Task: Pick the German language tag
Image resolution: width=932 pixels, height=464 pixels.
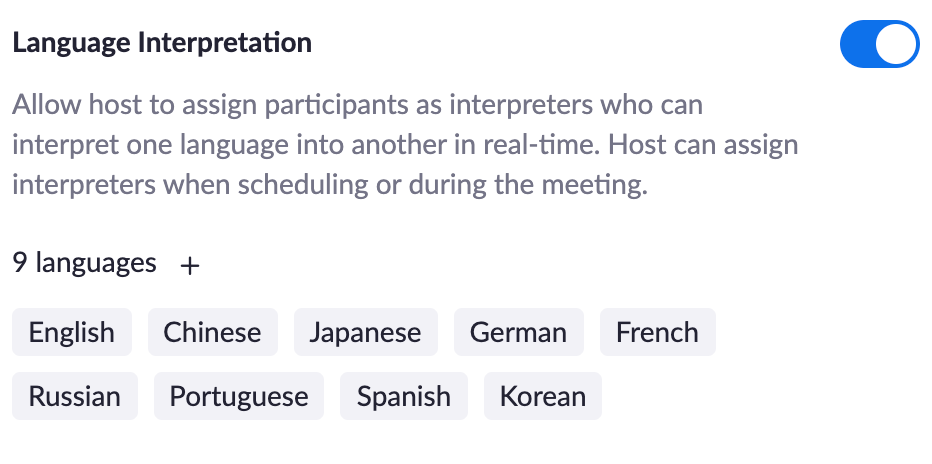Action: tap(518, 332)
